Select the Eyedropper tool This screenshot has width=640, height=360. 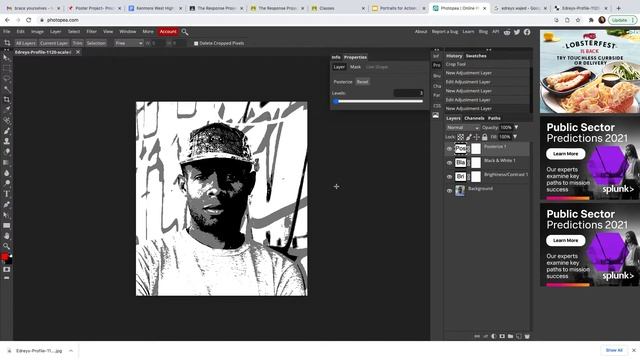(6, 110)
